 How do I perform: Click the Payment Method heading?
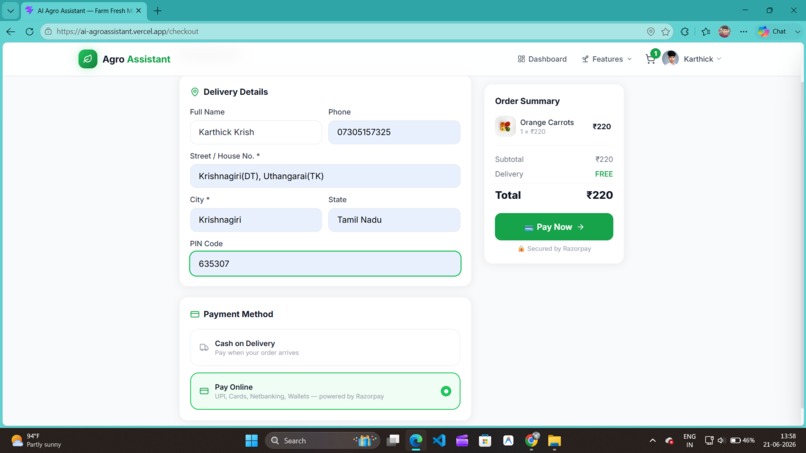238,314
